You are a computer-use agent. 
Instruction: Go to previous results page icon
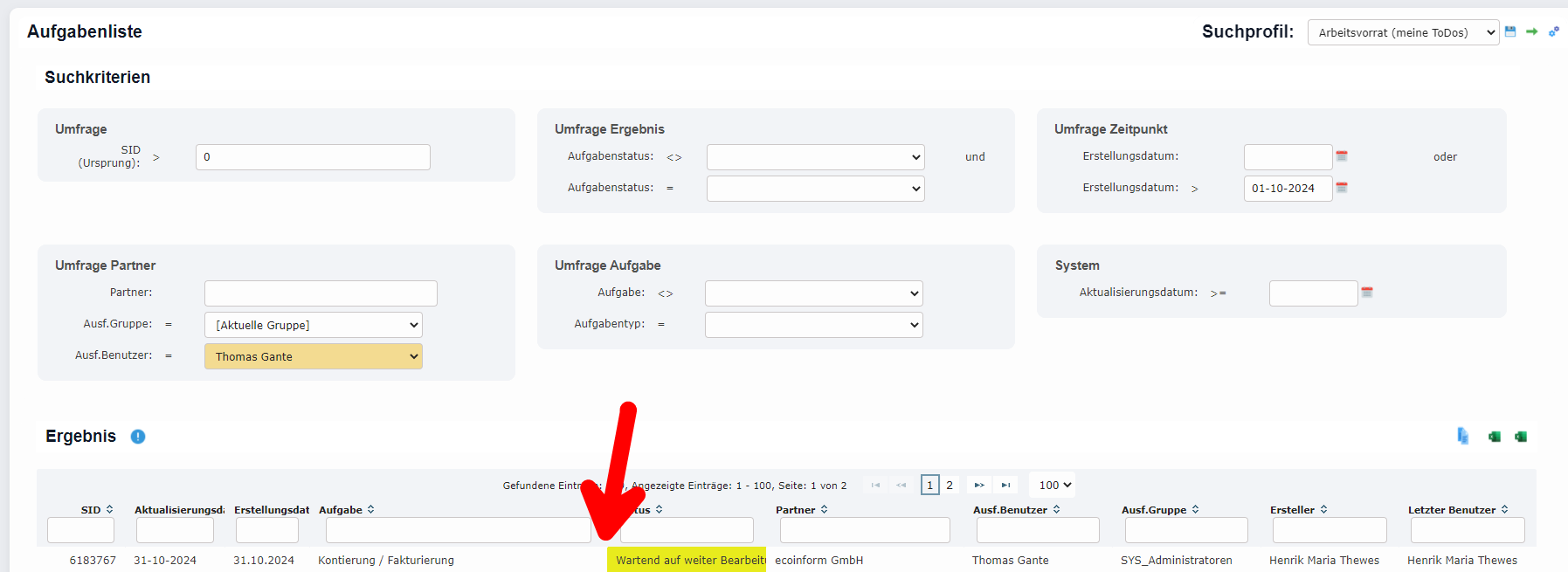point(901,485)
